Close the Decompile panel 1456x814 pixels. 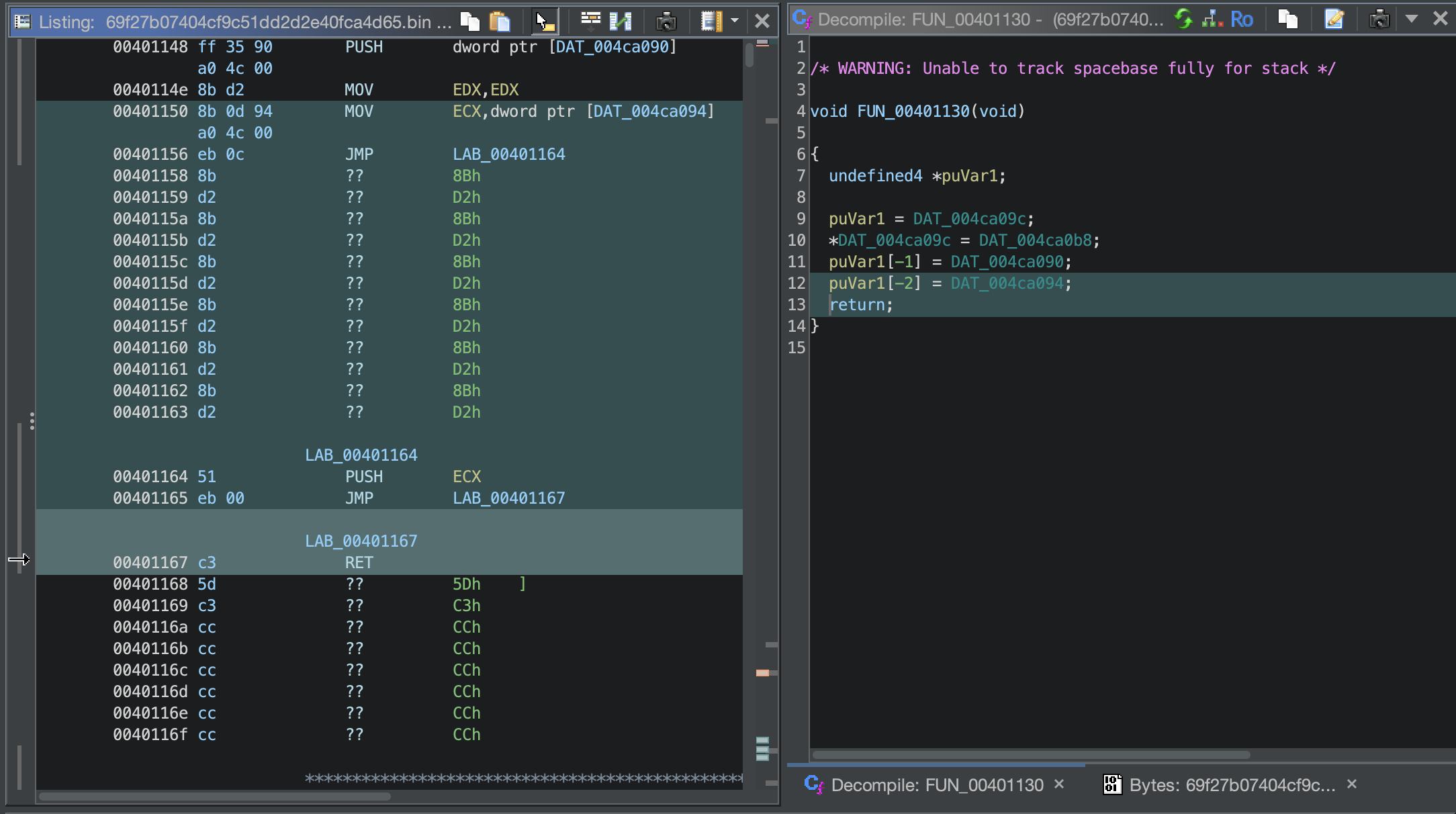click(x=1440, y=19)
